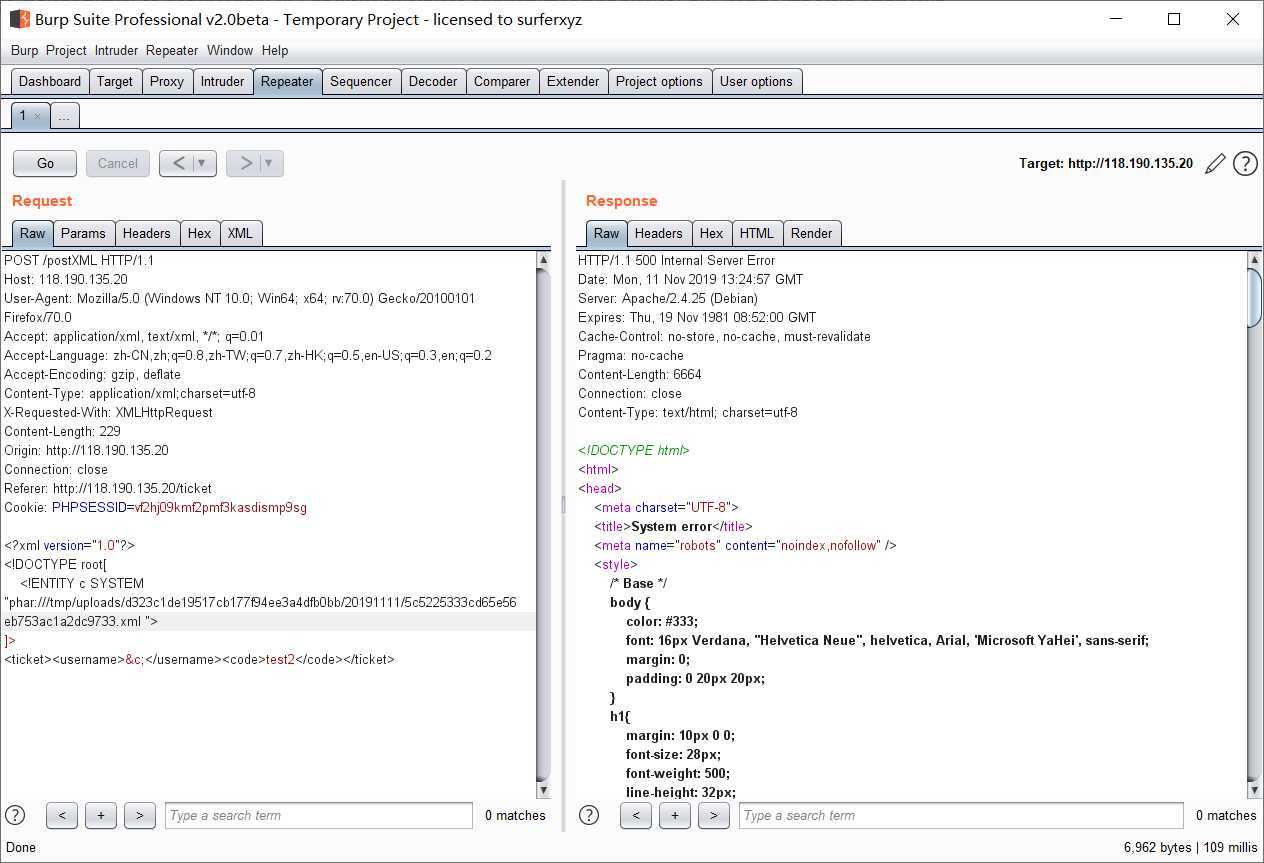Close Repeater tab 1 with the x
This screenshot has width=1264, height=863.
point(38,117)
